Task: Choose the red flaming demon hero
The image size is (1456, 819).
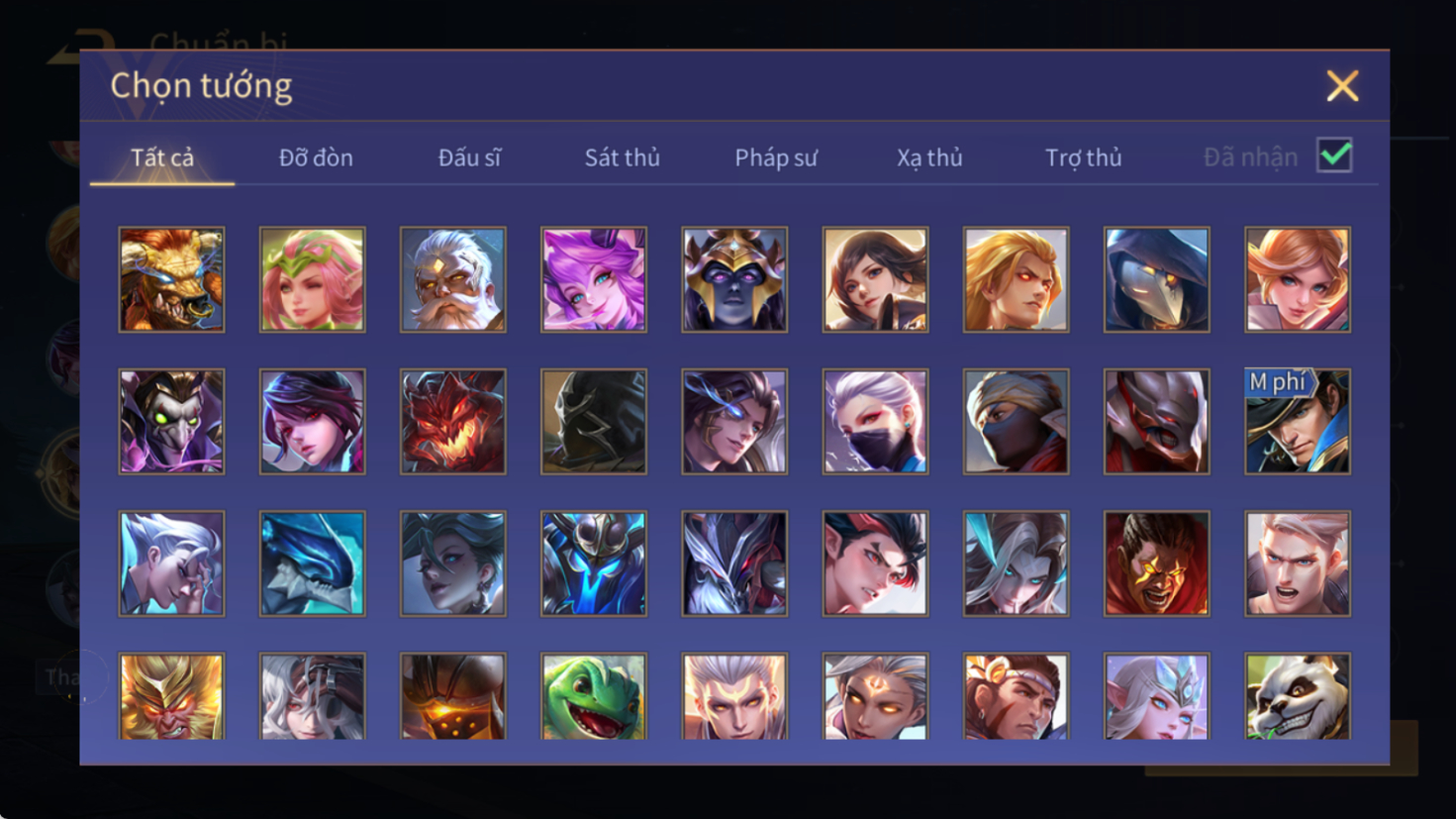Action: (453, 422)
